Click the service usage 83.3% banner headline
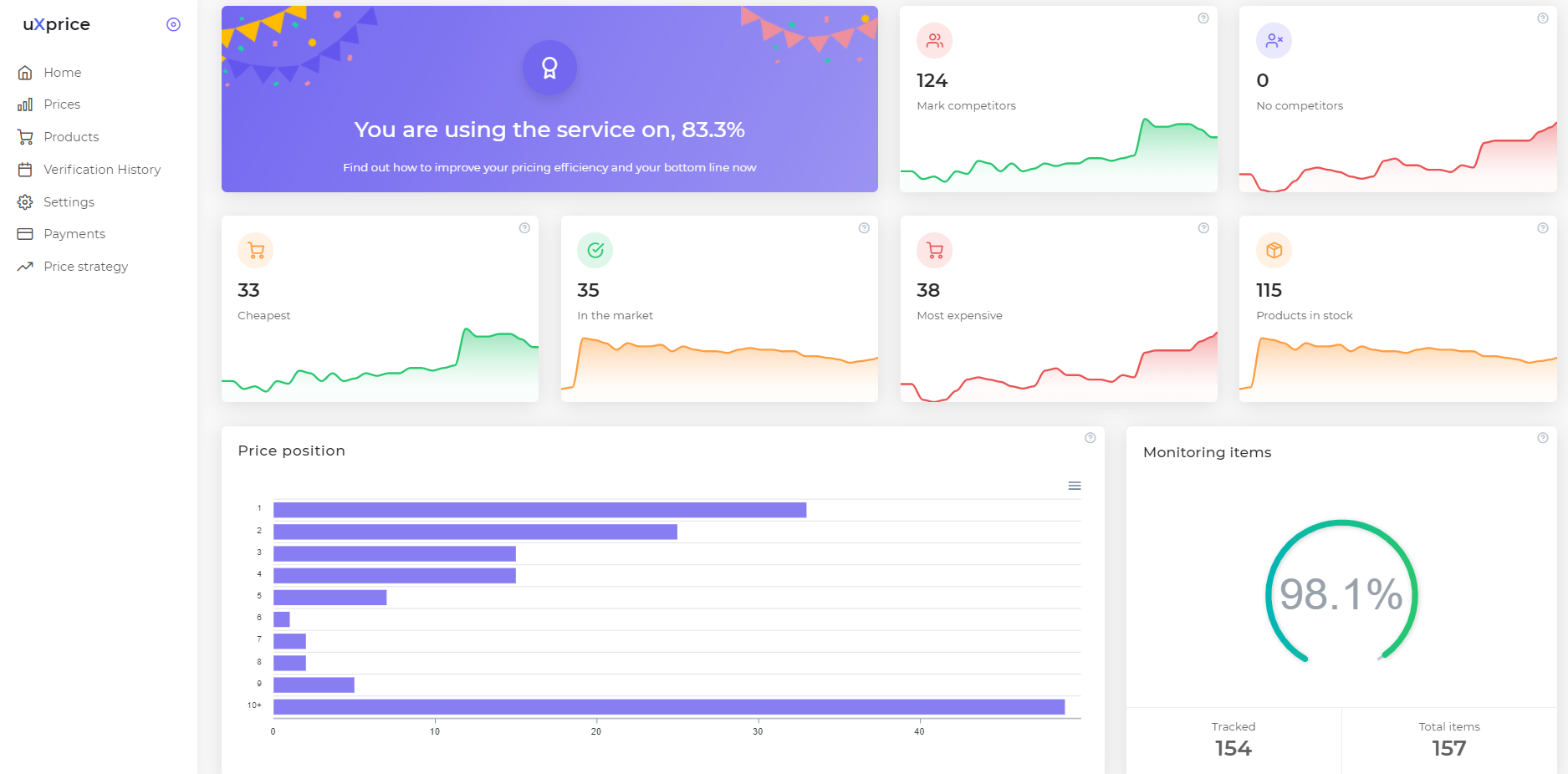This screenshot has height=774, width=1568. pyautogui.click(x=549, y=130)
